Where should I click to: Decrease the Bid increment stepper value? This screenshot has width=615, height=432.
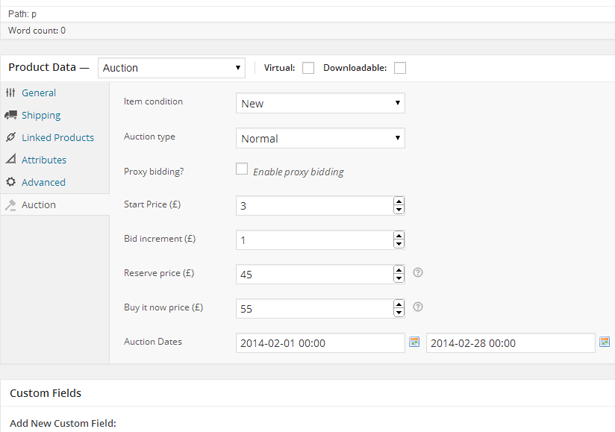point(399,245)
